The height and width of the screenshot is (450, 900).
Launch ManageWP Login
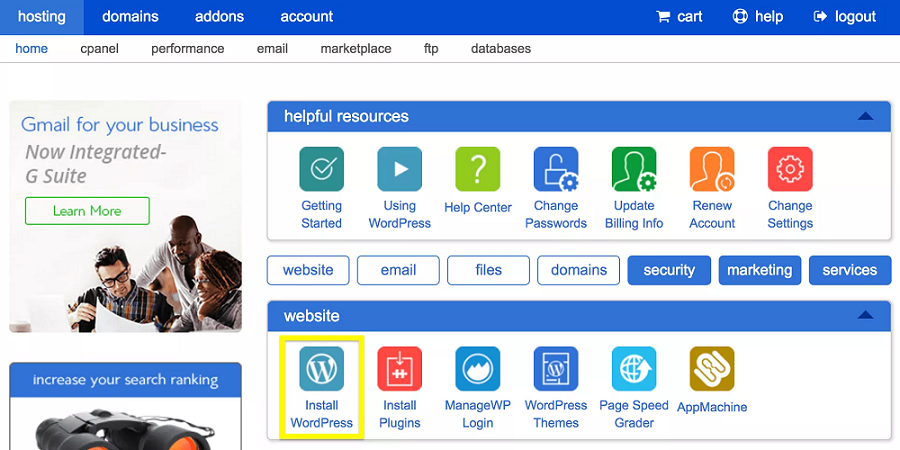tap(478, 369)
